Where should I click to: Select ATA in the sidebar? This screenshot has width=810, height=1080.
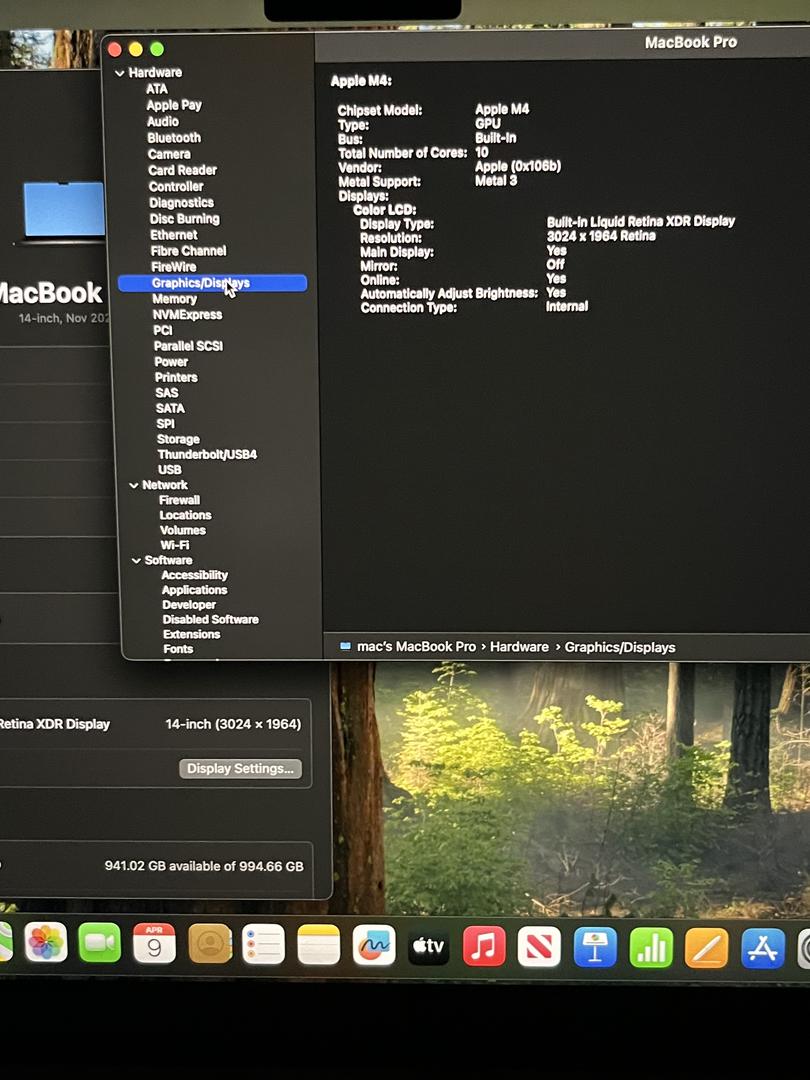(156, 89)
